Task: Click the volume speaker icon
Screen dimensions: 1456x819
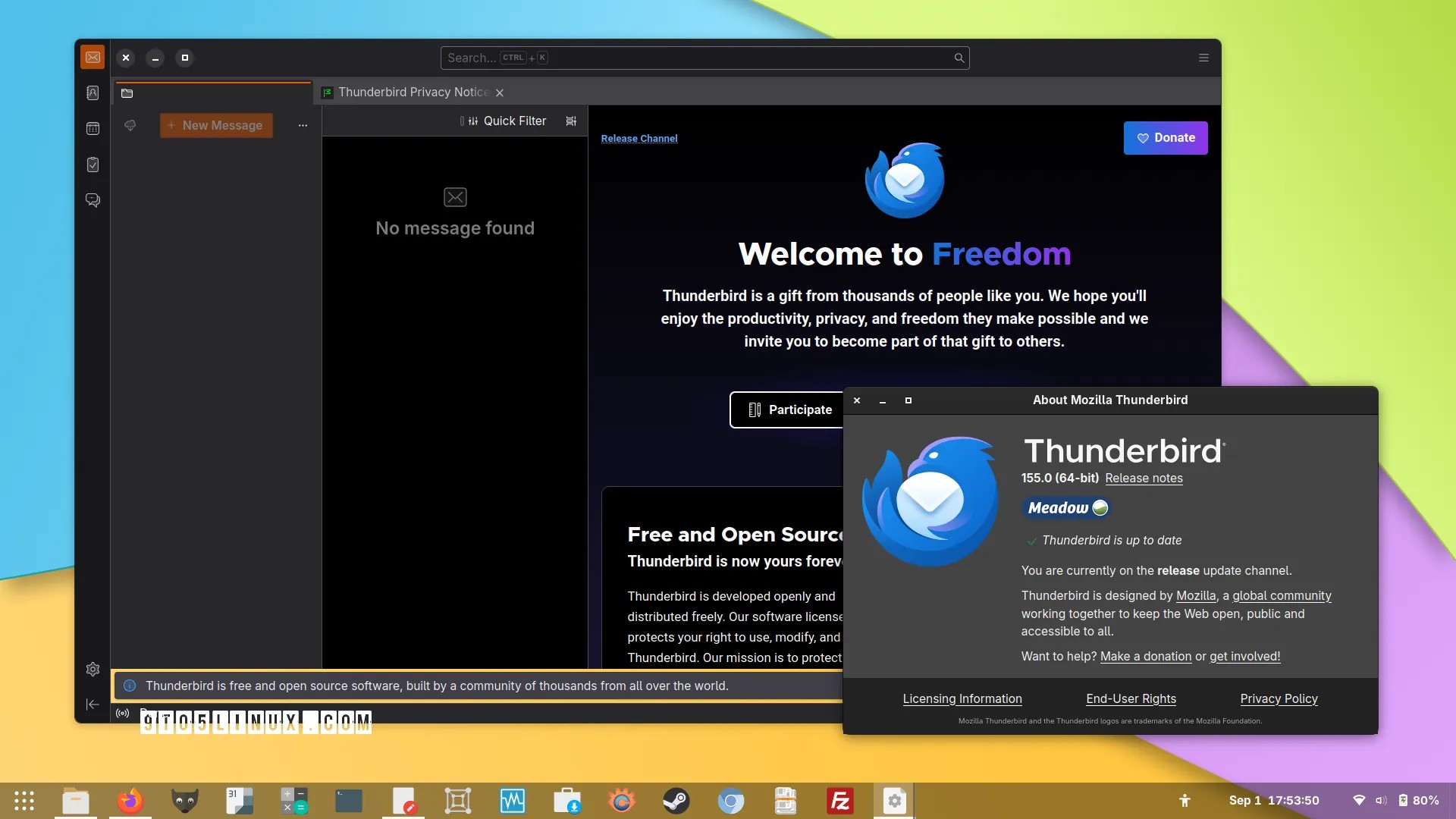Action: click(1381, 800)
